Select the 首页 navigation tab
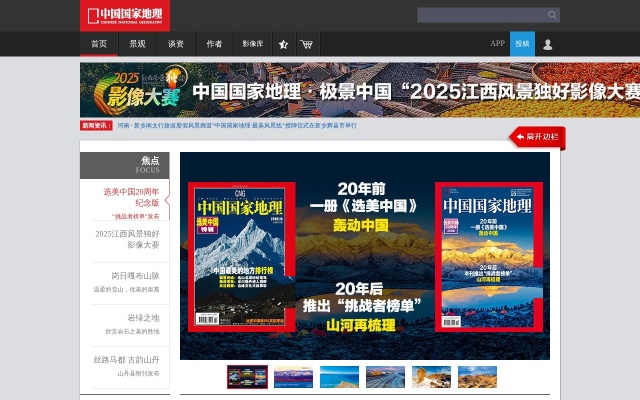Image resolution: width=640 pixels, height=400 pixels. 98,44
